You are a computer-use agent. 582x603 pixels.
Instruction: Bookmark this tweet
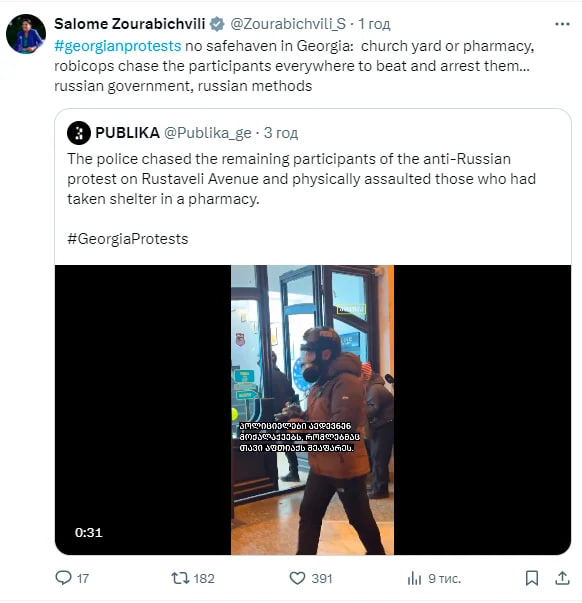point(532,578)
